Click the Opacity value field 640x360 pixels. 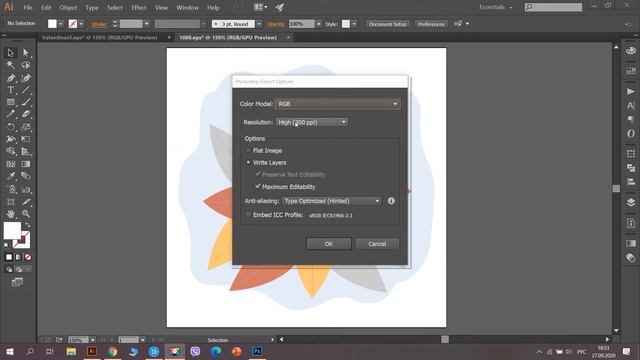click(302, 24)
